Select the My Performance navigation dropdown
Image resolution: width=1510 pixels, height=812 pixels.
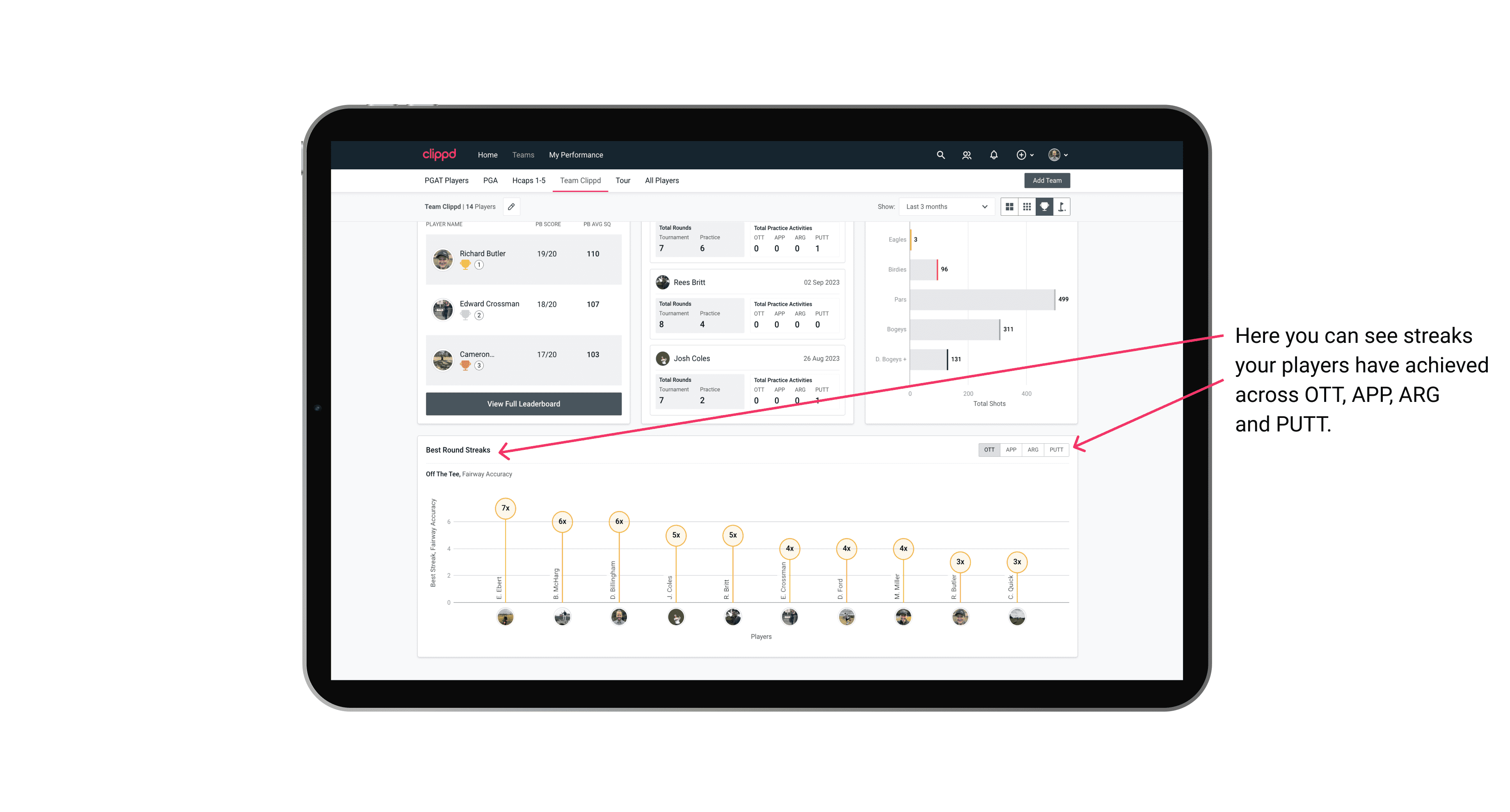577,155
